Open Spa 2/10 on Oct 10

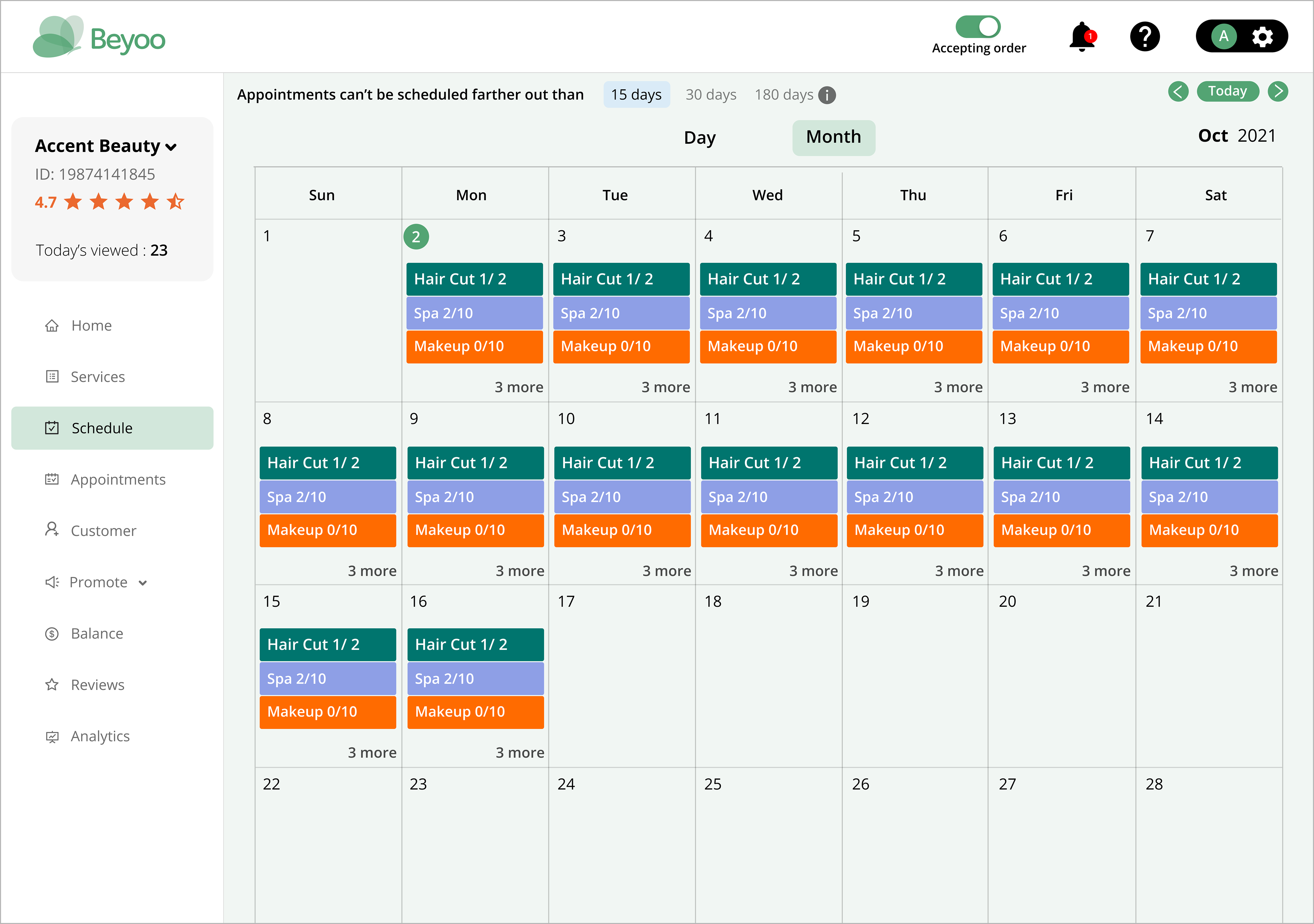click(x=623, y=497)
